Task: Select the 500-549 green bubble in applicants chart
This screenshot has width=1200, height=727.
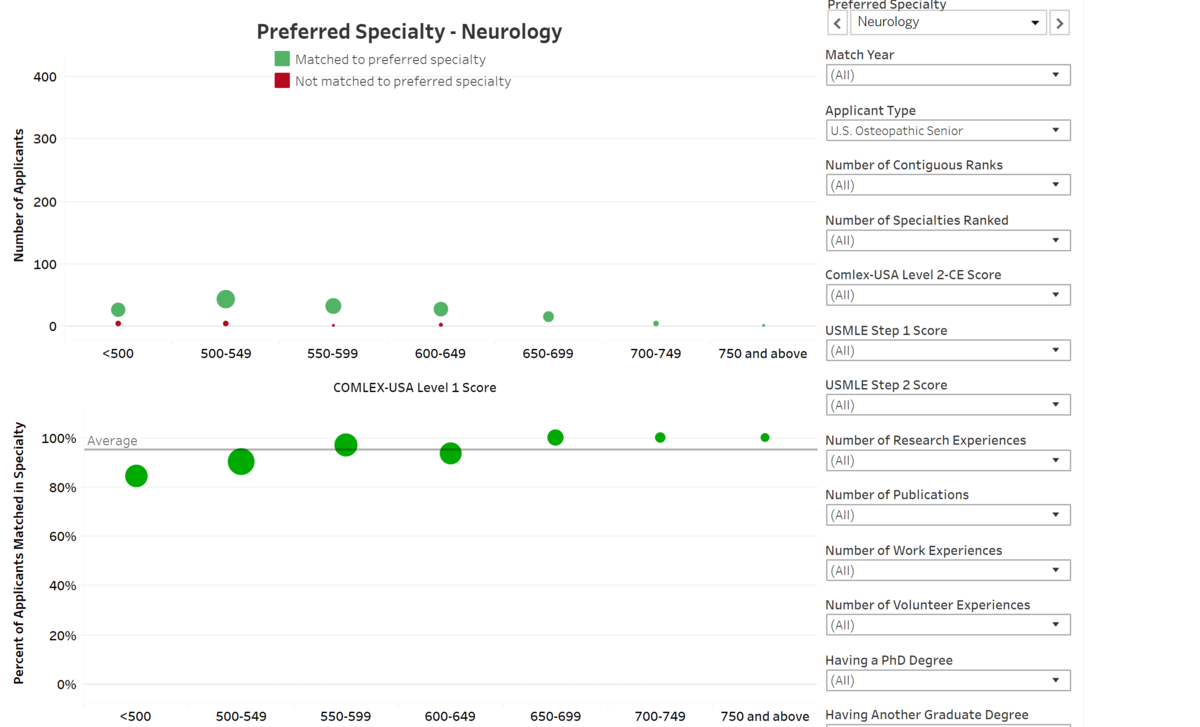Action: 226,299
